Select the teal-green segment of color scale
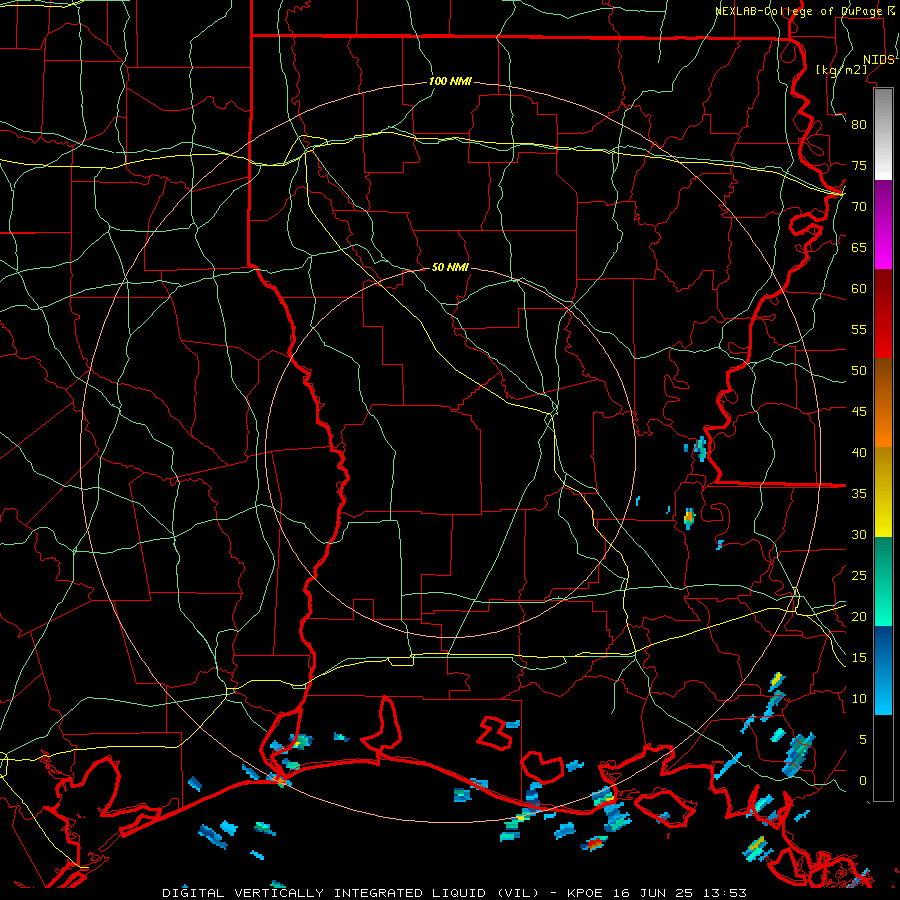Screen dimensions: 900x900 883,581
